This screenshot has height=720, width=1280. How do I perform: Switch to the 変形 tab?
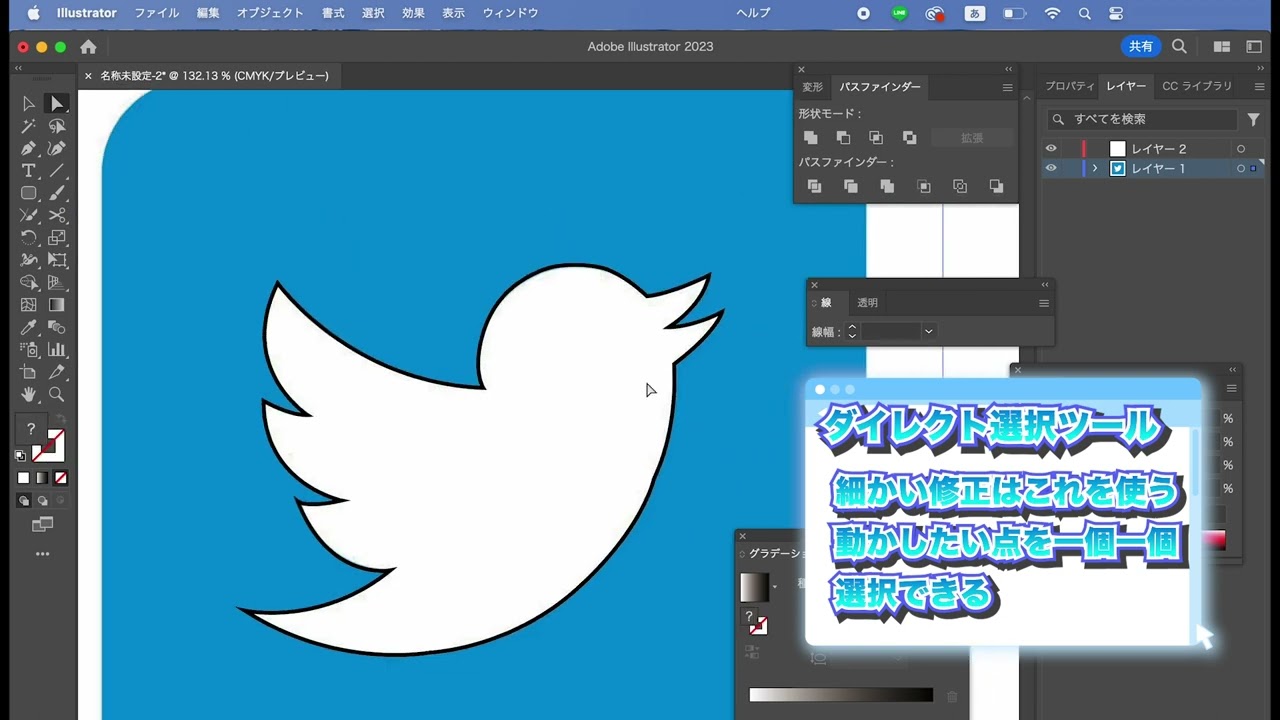pos(813,87)
